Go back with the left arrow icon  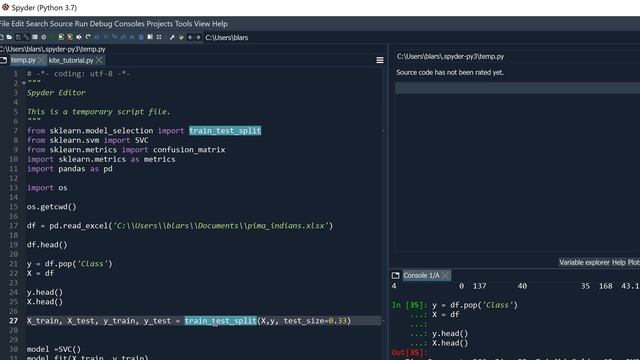pyautogui.click(x=190, y=37)
